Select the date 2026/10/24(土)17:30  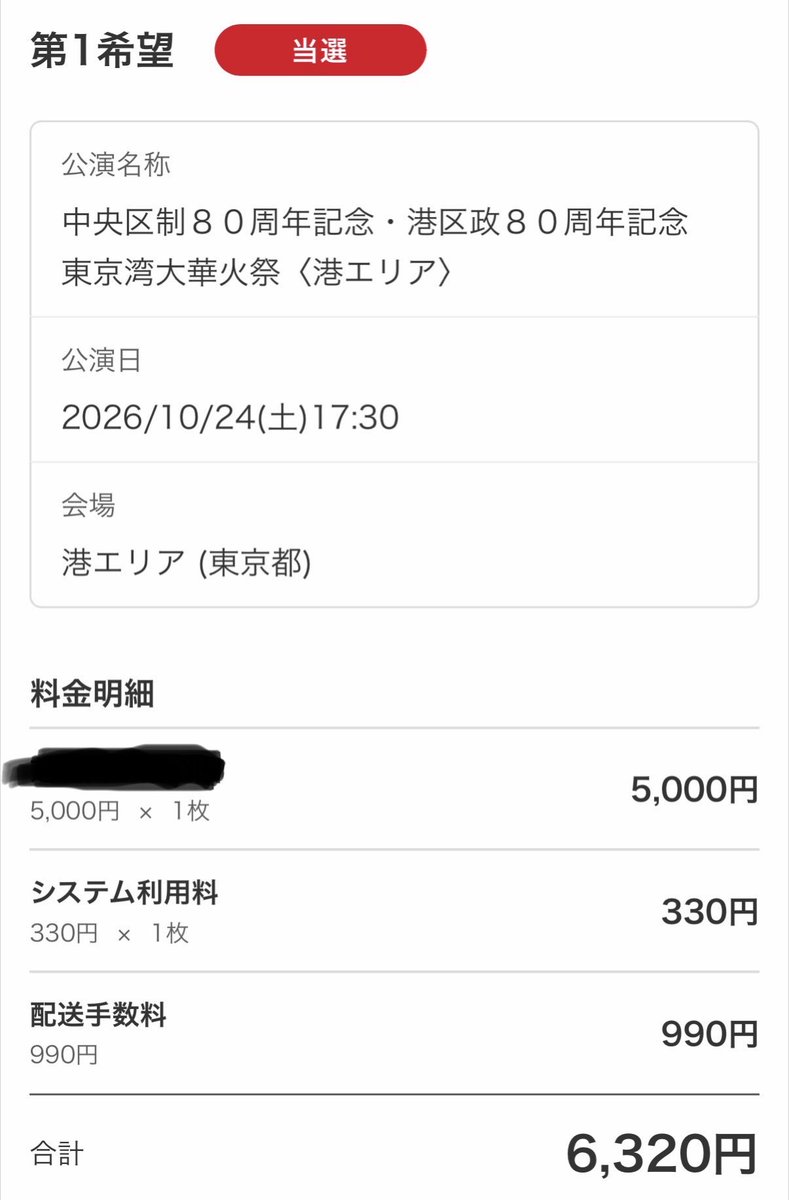[230, 417]
